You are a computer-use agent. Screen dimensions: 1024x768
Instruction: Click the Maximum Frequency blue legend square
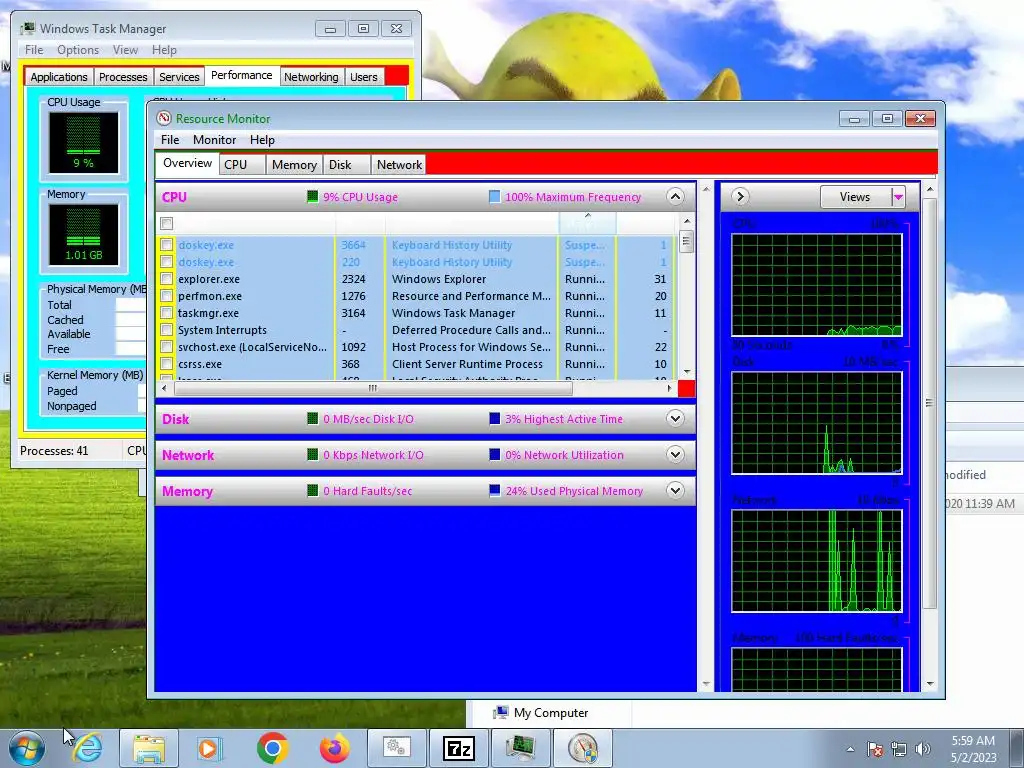[x=494, y=197]
